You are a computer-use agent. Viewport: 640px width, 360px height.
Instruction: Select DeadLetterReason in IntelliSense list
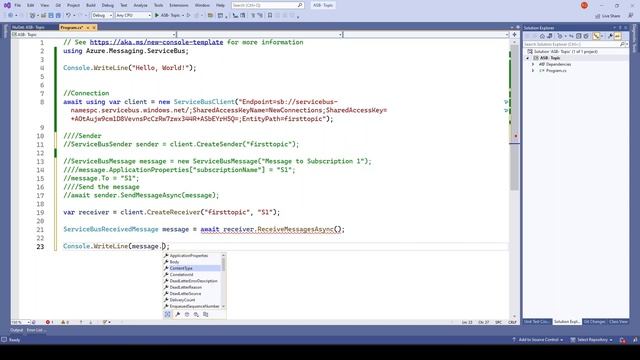click(x=185, y=287)
